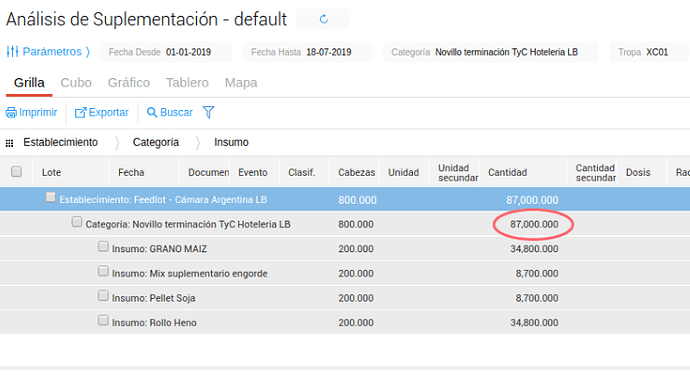Collapse the Categoría Novillo terminación group row
Screen dimensions: 690x376
tap(77, 221)
